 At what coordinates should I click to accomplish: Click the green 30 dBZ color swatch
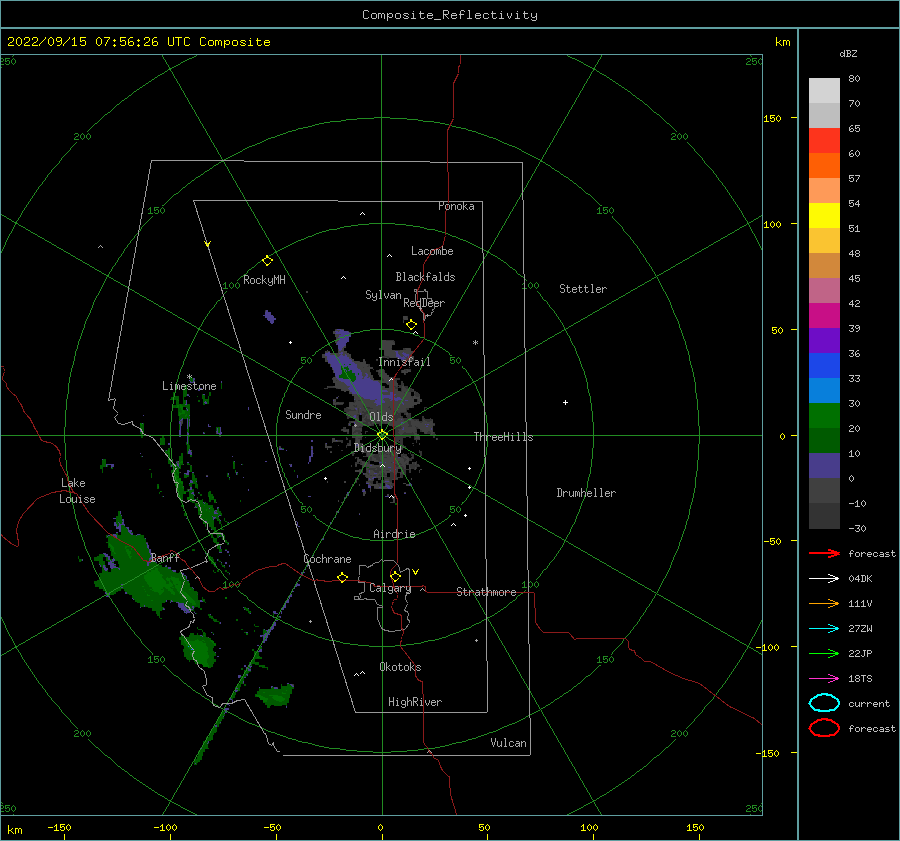pos(824,416)
